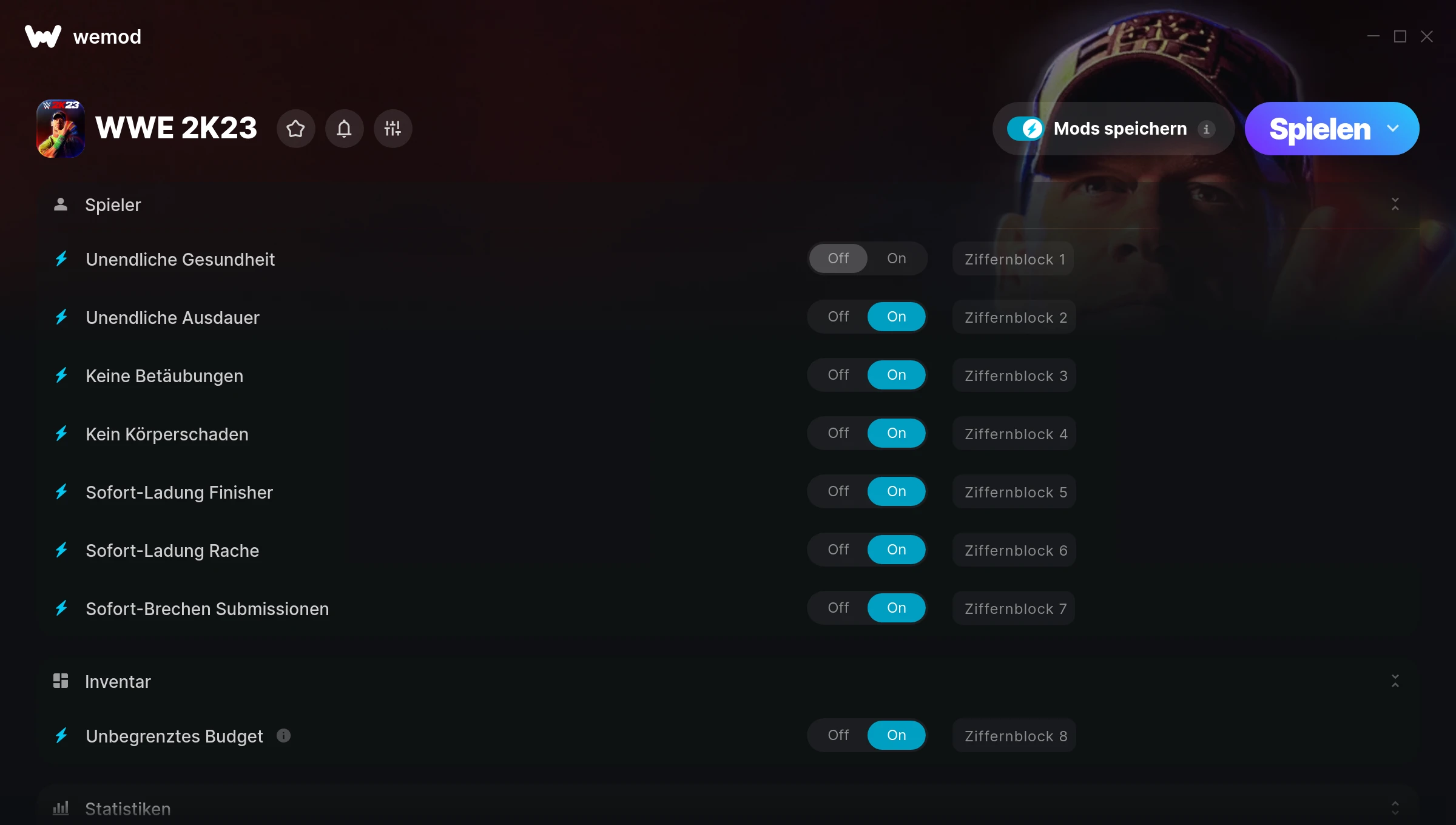Collapse the Inventar section

pos(1395,681)
